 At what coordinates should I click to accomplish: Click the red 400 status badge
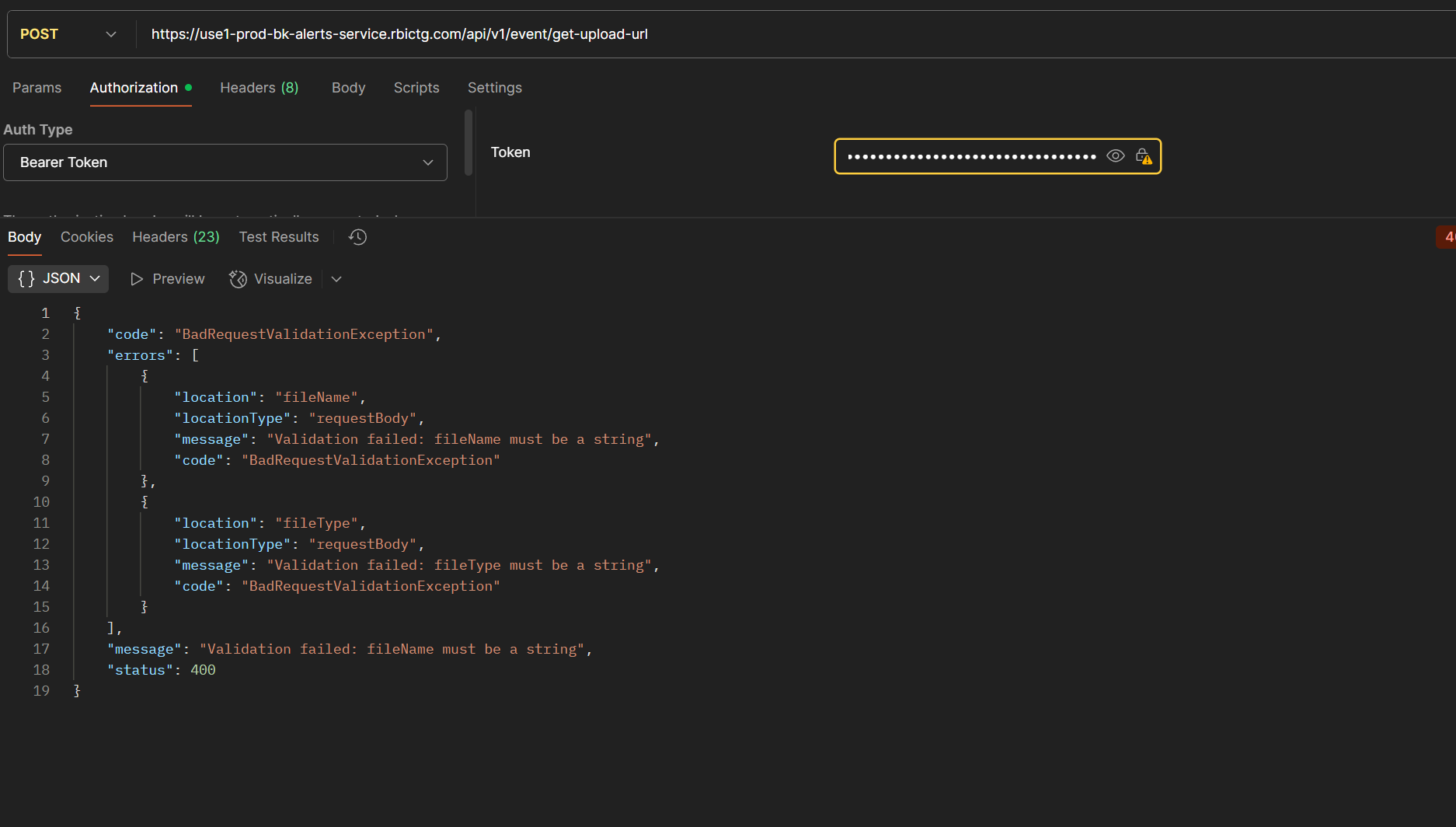point(1446,237)
